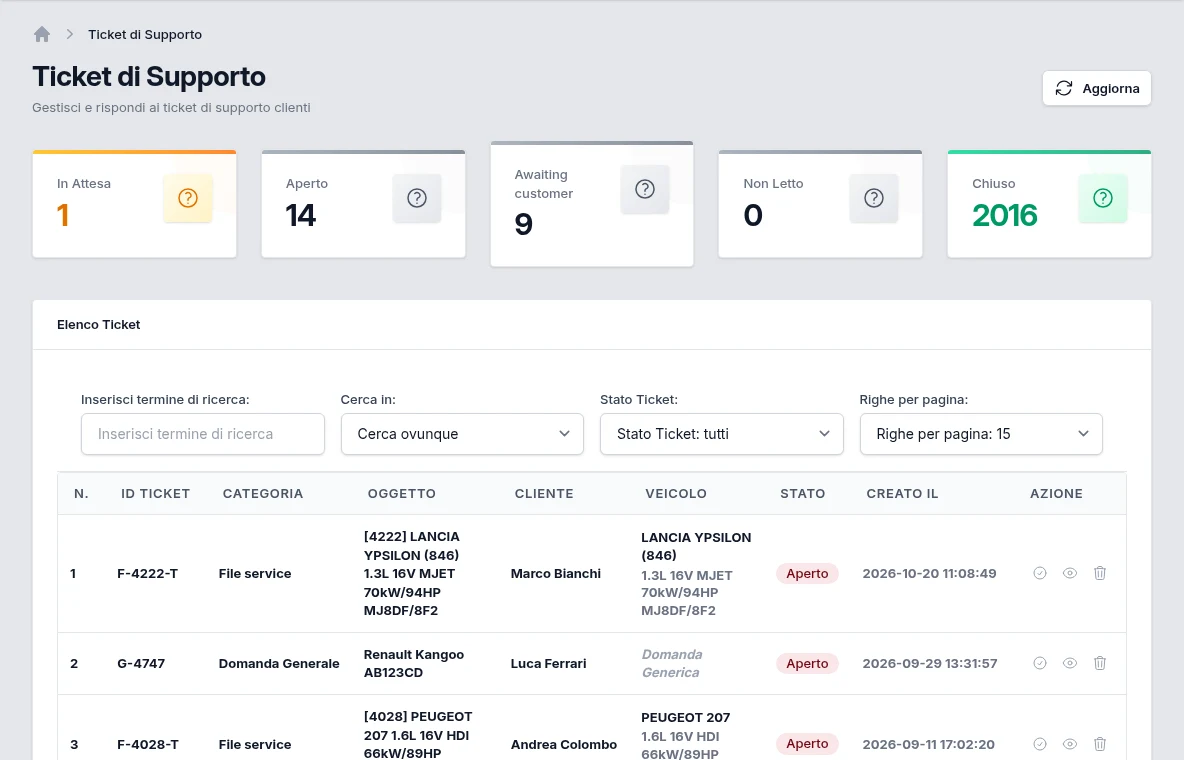Select the Non Letto stat card
The height and width of the screenshot is (760, 1184).
coord(821,204)
